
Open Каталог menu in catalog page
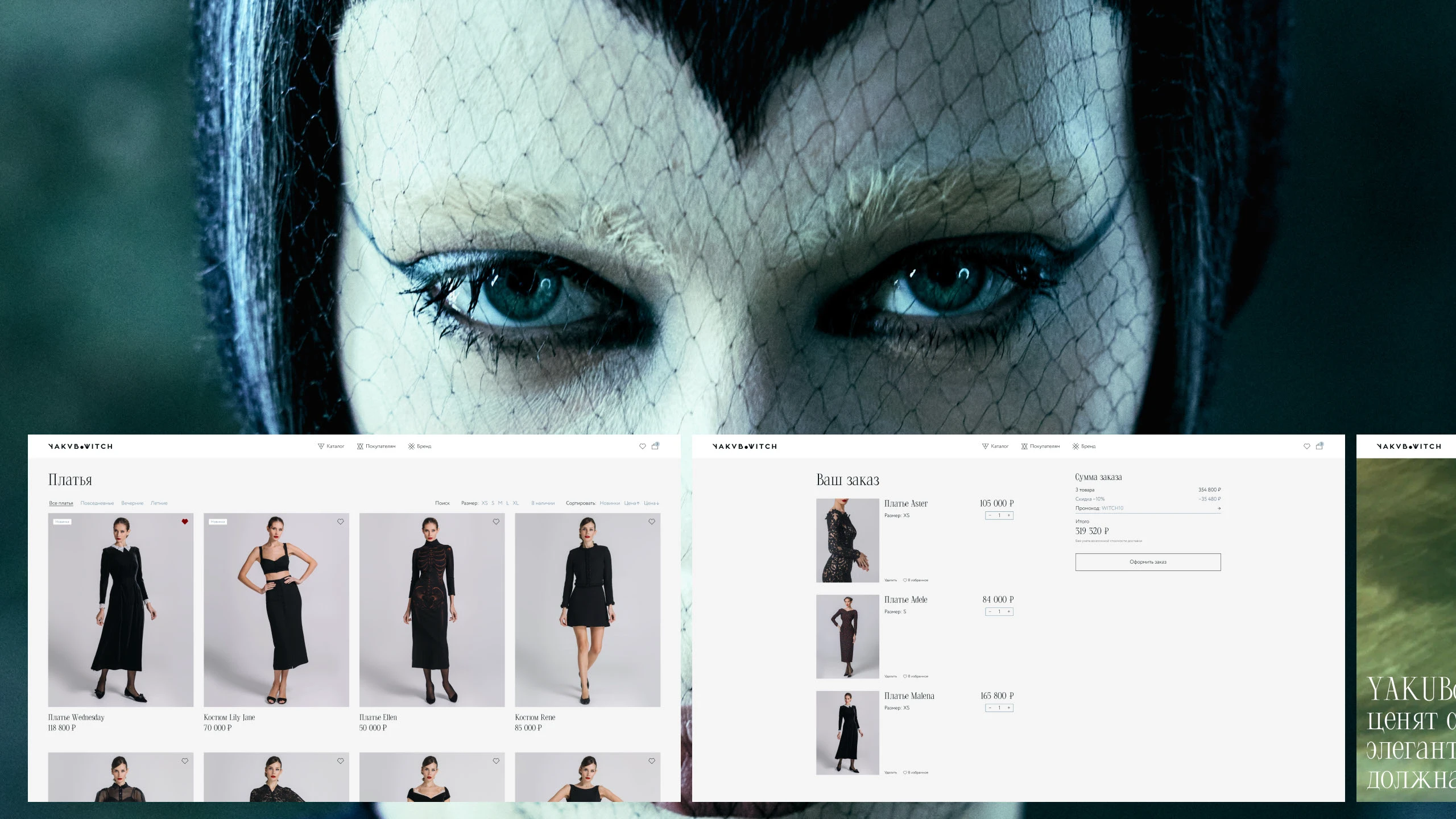(331, 446)
